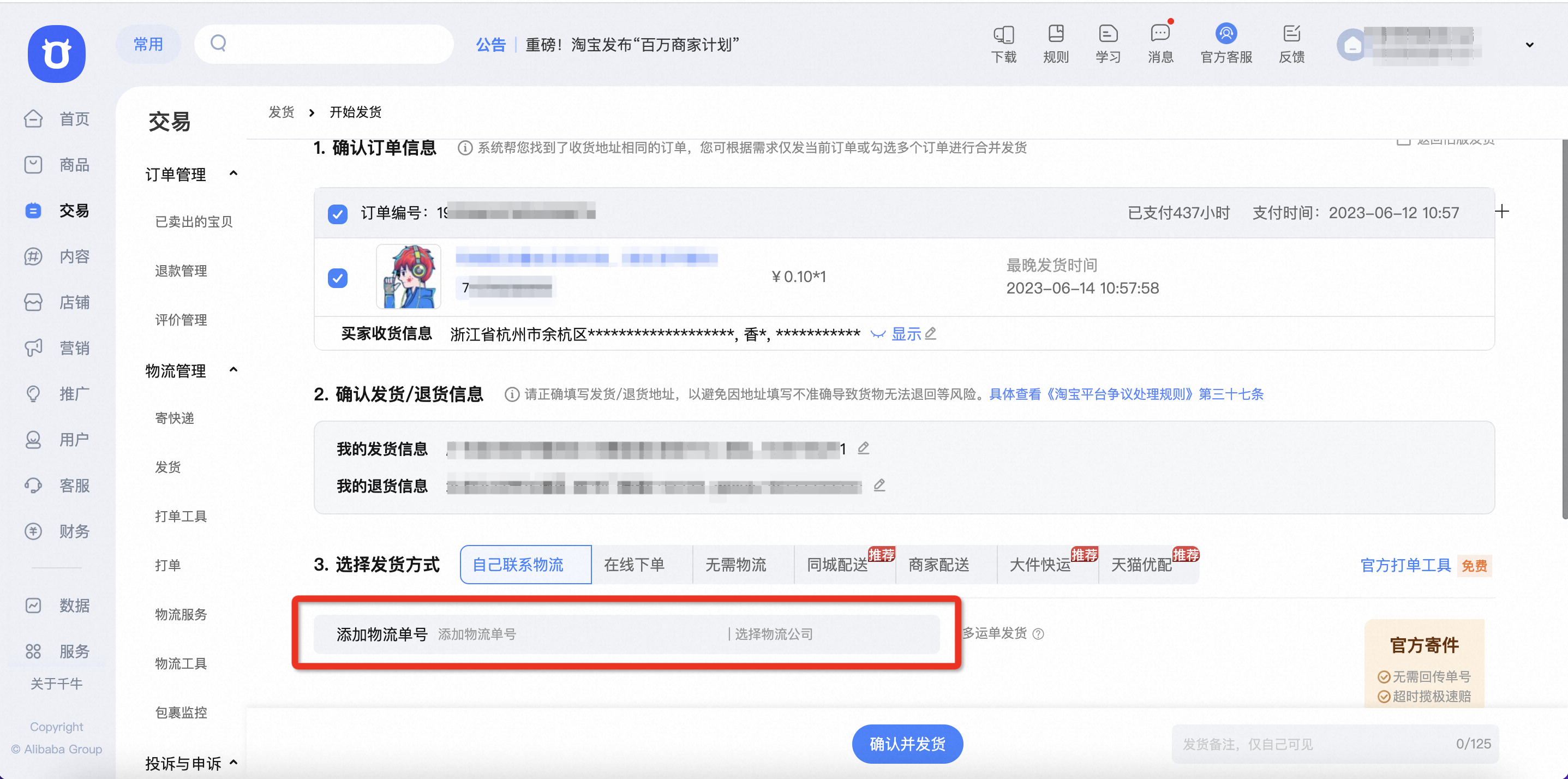This screenshot has height=779, width=1568.
Task: Switch to the 在线下单 tab
Action: 642,565
